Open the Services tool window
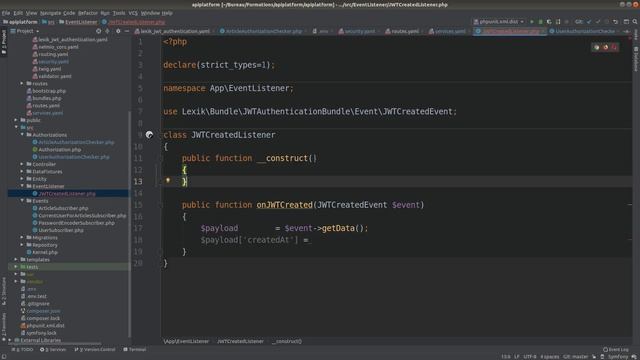The image size is (640, 360). (53, 349)
